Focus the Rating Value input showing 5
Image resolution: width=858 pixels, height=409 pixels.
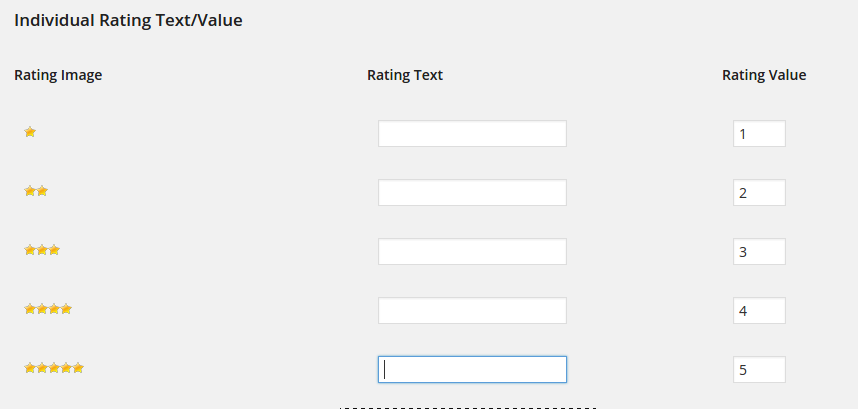[759, 370]
